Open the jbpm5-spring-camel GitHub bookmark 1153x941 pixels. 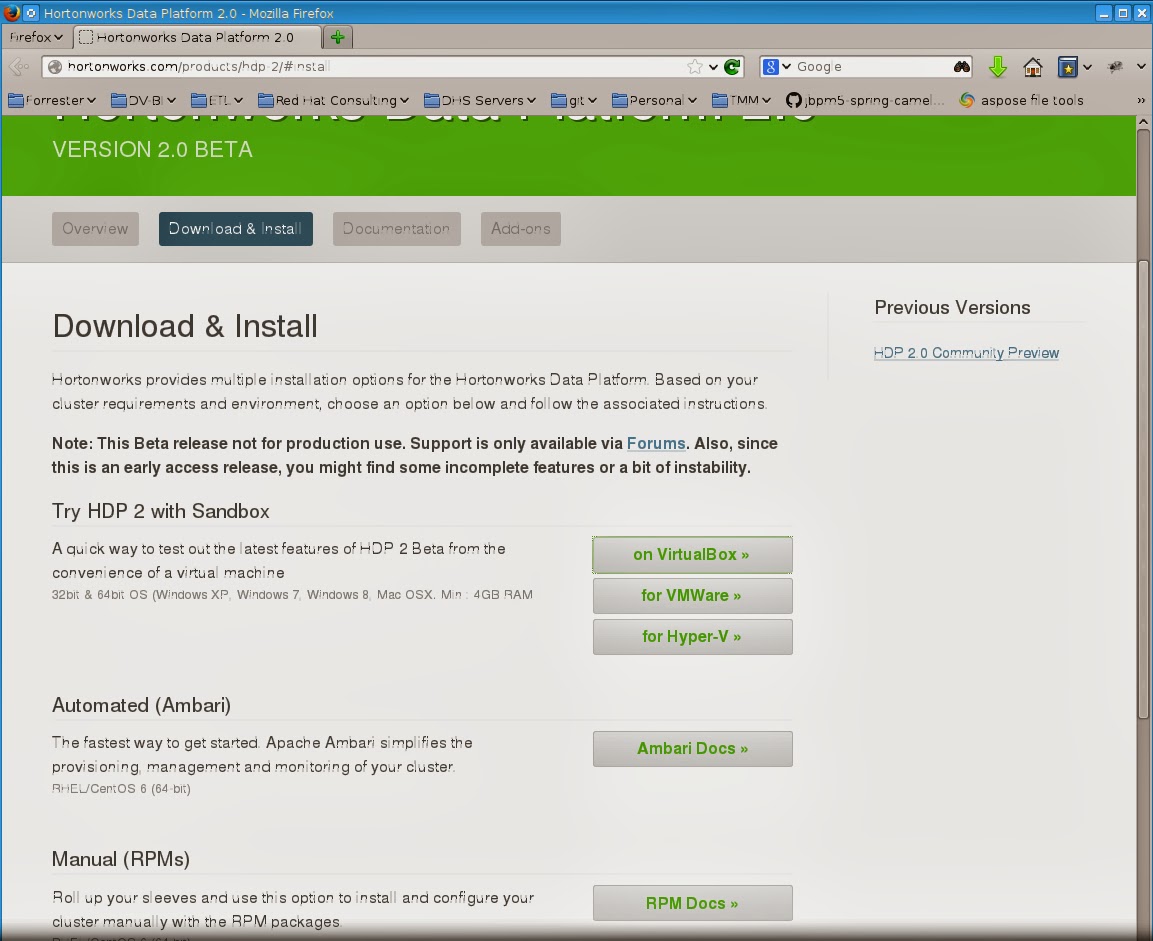point(865,100)
